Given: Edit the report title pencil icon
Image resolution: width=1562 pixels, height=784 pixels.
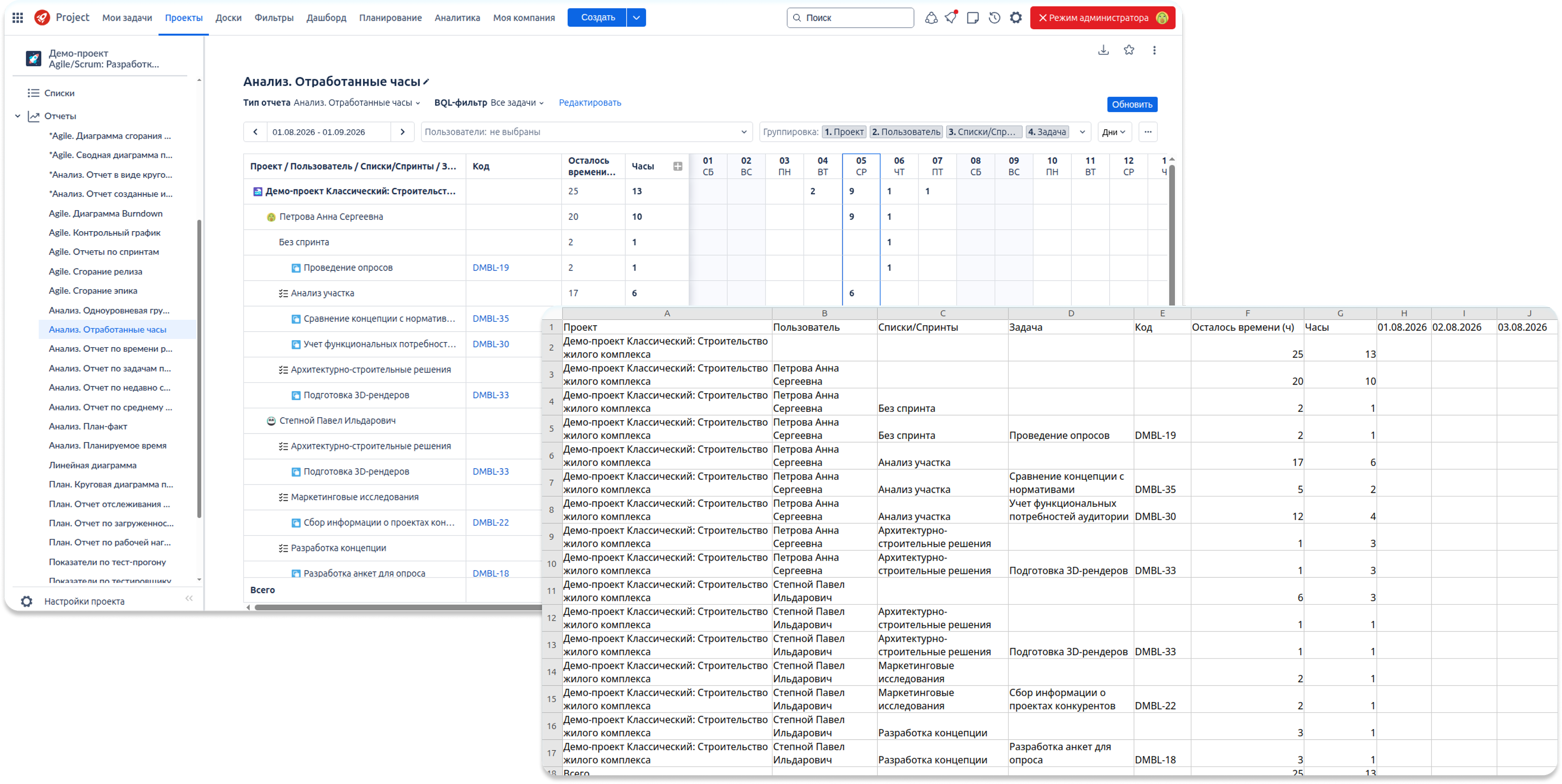Looking at the screenshot, I should [x=426, y=82].
